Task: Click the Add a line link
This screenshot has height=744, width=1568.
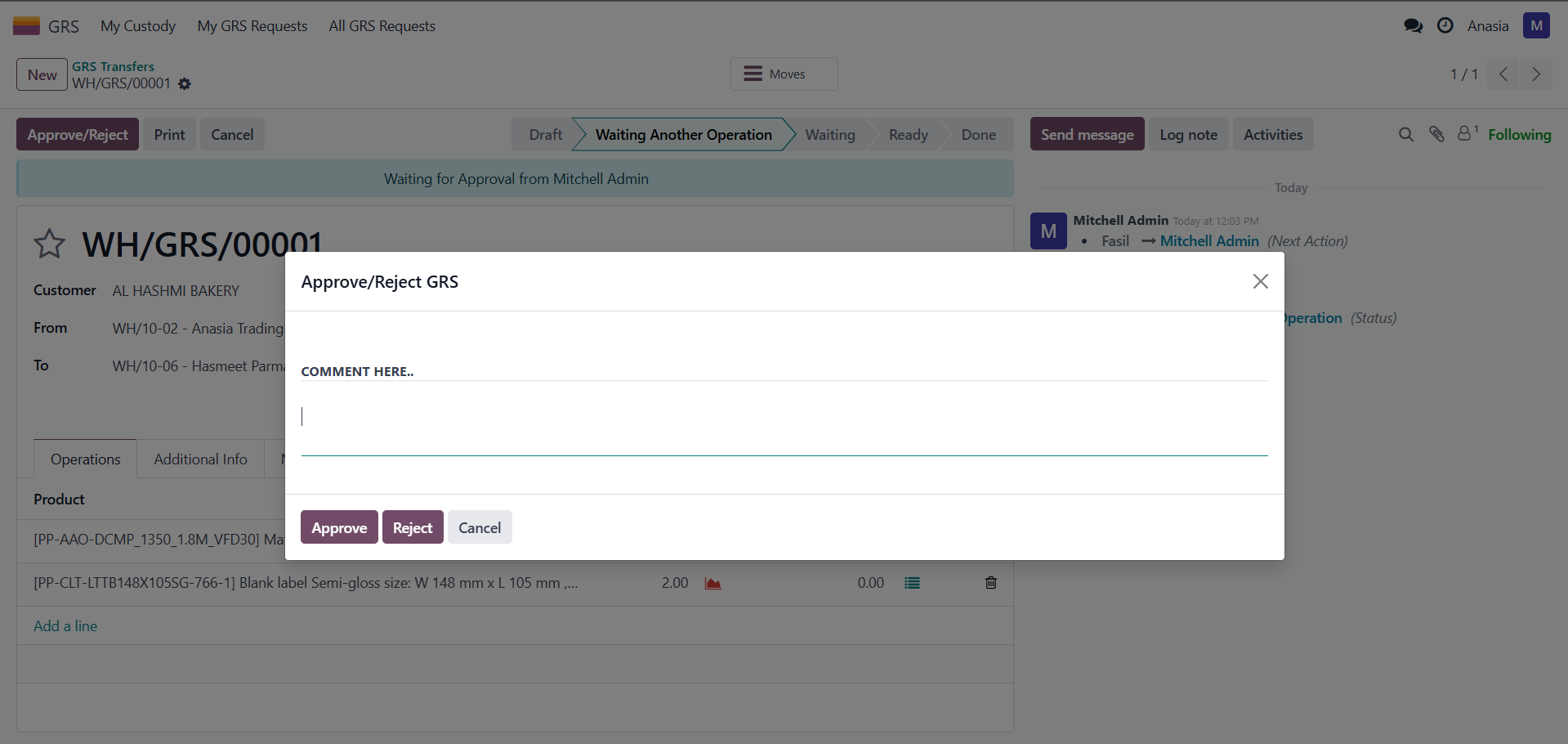Action: coord(65,626)
